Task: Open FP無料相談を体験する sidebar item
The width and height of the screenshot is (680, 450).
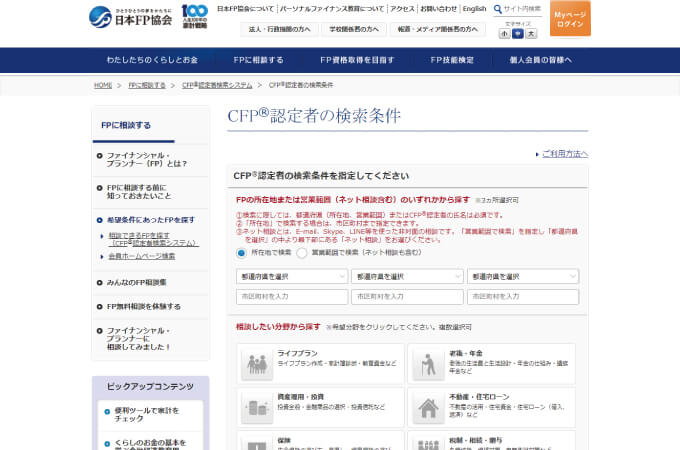Action: tap(144, 307)
